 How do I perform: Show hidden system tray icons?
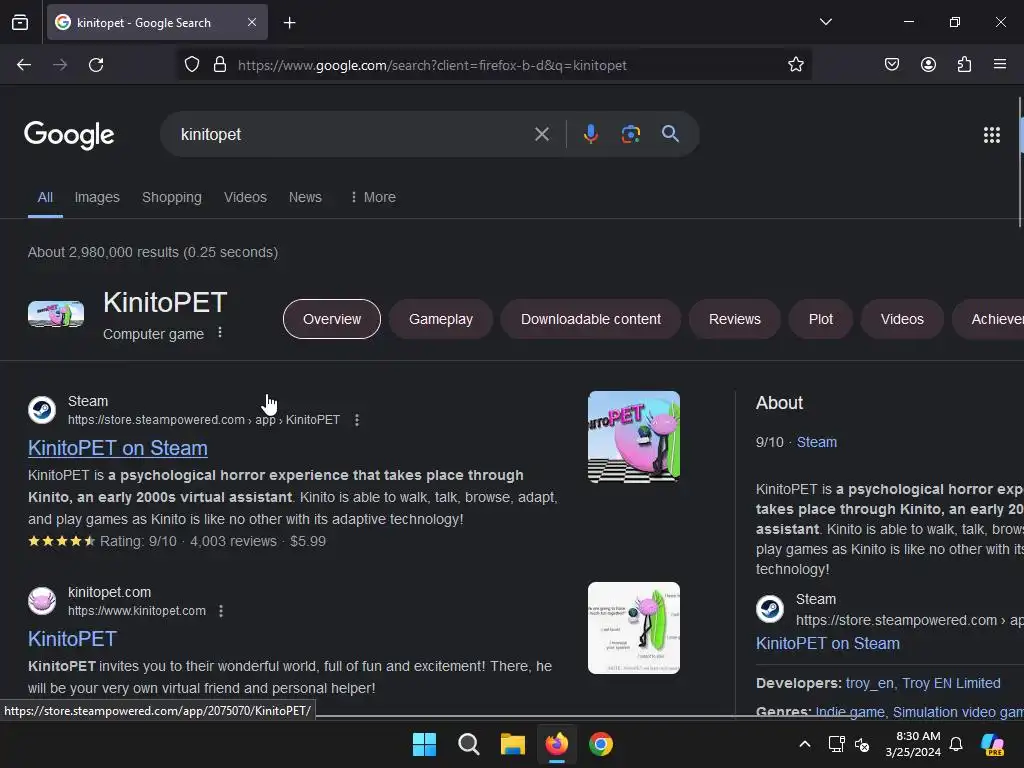[x=805, y=744]
